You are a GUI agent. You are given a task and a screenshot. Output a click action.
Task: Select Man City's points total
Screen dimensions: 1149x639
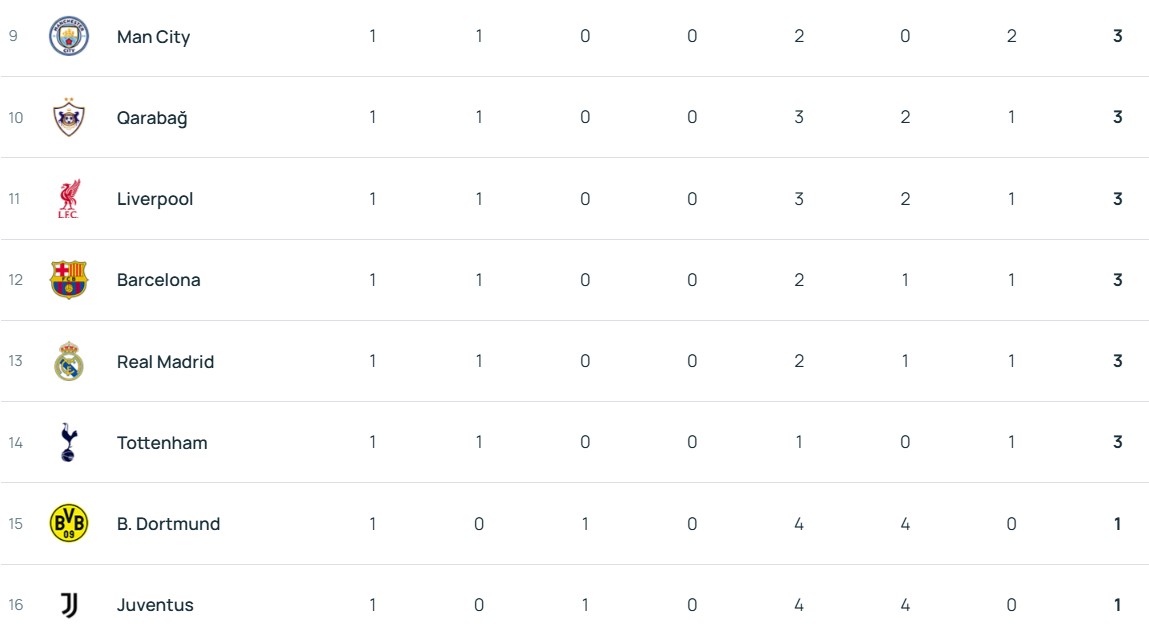[1118, 36]
